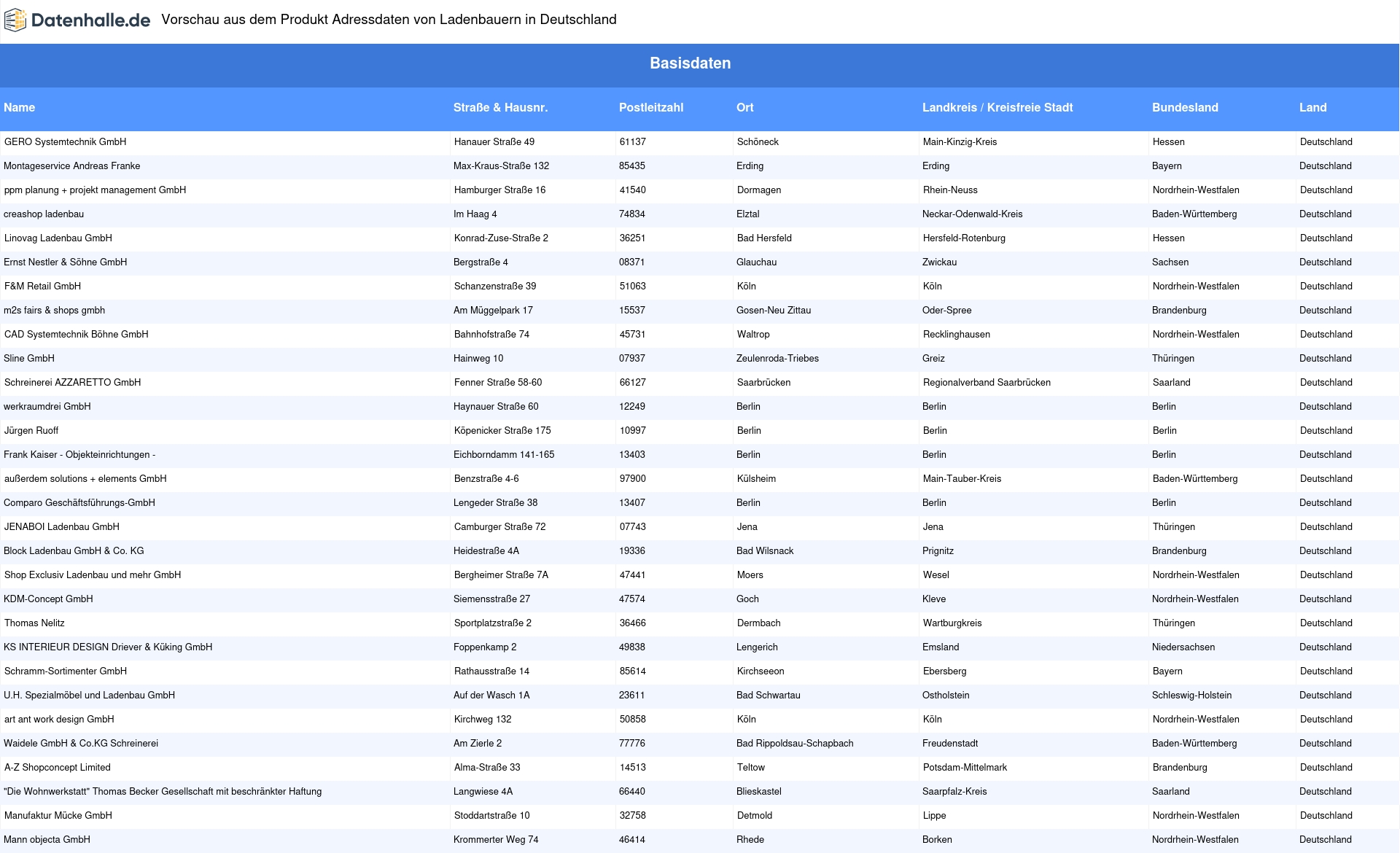Click the Name column header
Screen dimensions: 1400x853
pos(20,107)
